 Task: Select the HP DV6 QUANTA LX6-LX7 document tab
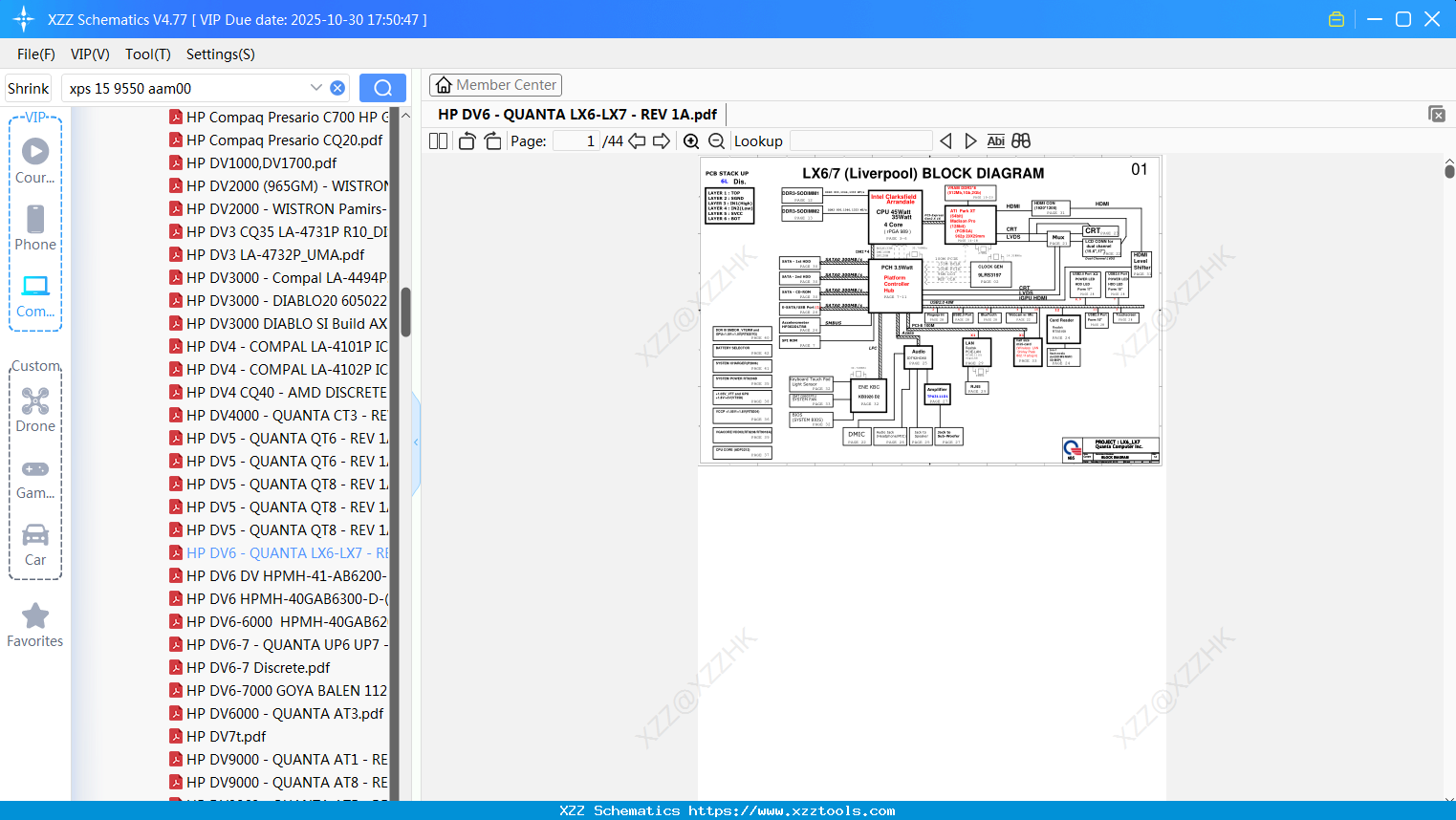point(577,115)
